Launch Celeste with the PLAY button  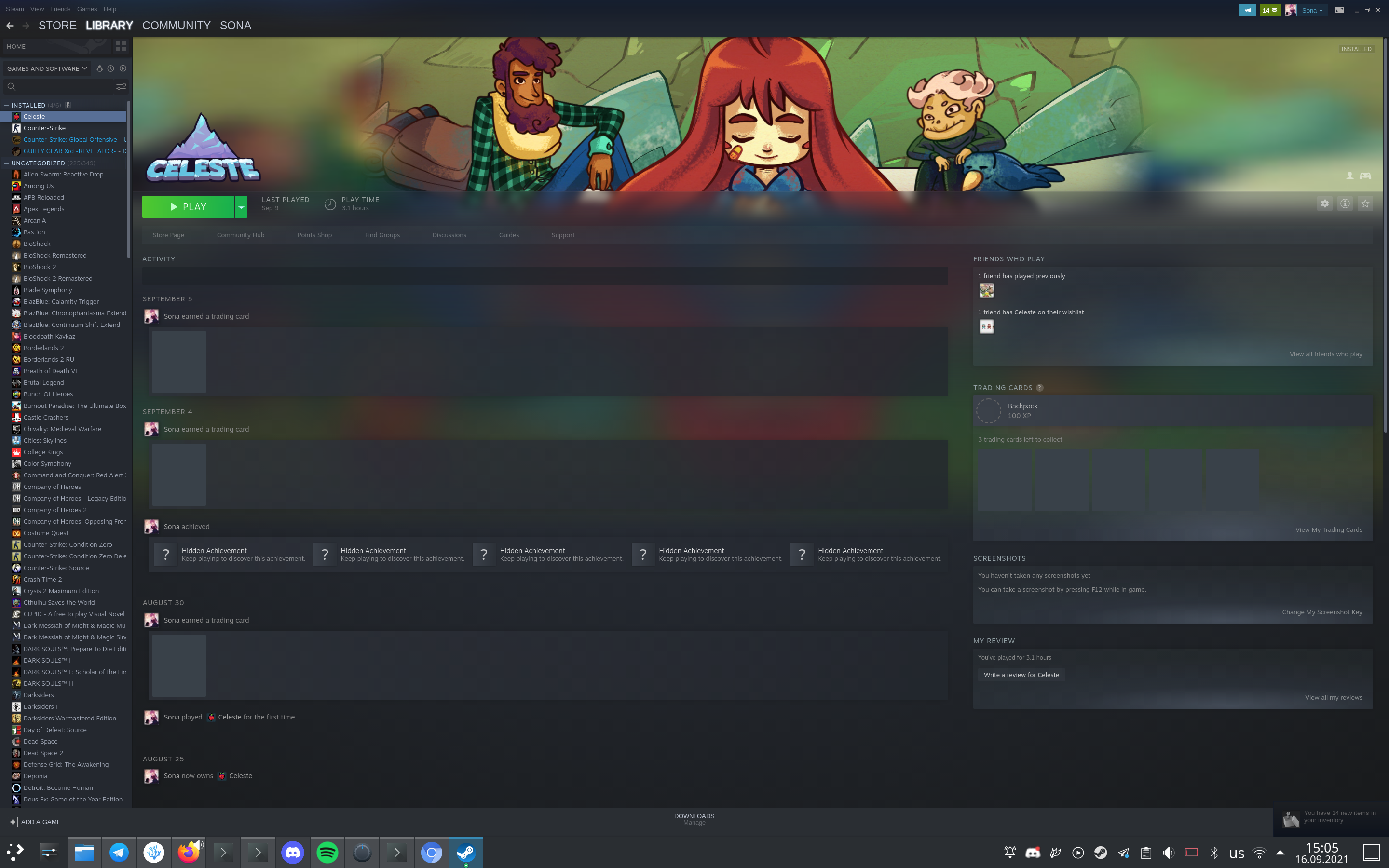[188, 207]
